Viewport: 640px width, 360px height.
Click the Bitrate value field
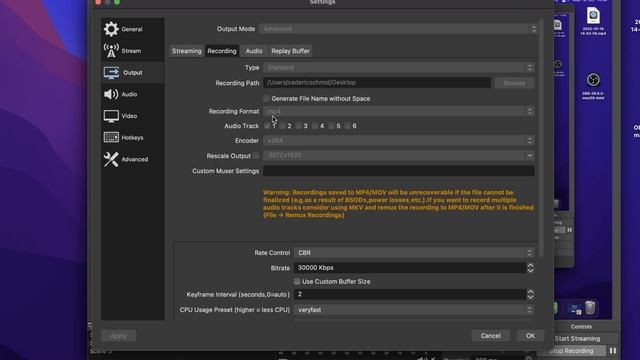pyautogui.click(x=410, y=268)
